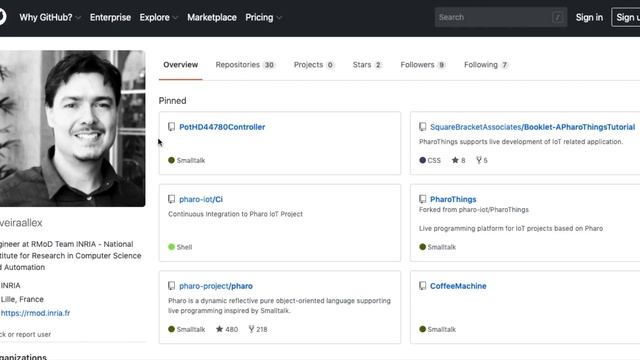The image size is (640, 360).
Task: Click 'Forked from pharo-iot/PharoThings' text
Action: [x=473, y=210]
